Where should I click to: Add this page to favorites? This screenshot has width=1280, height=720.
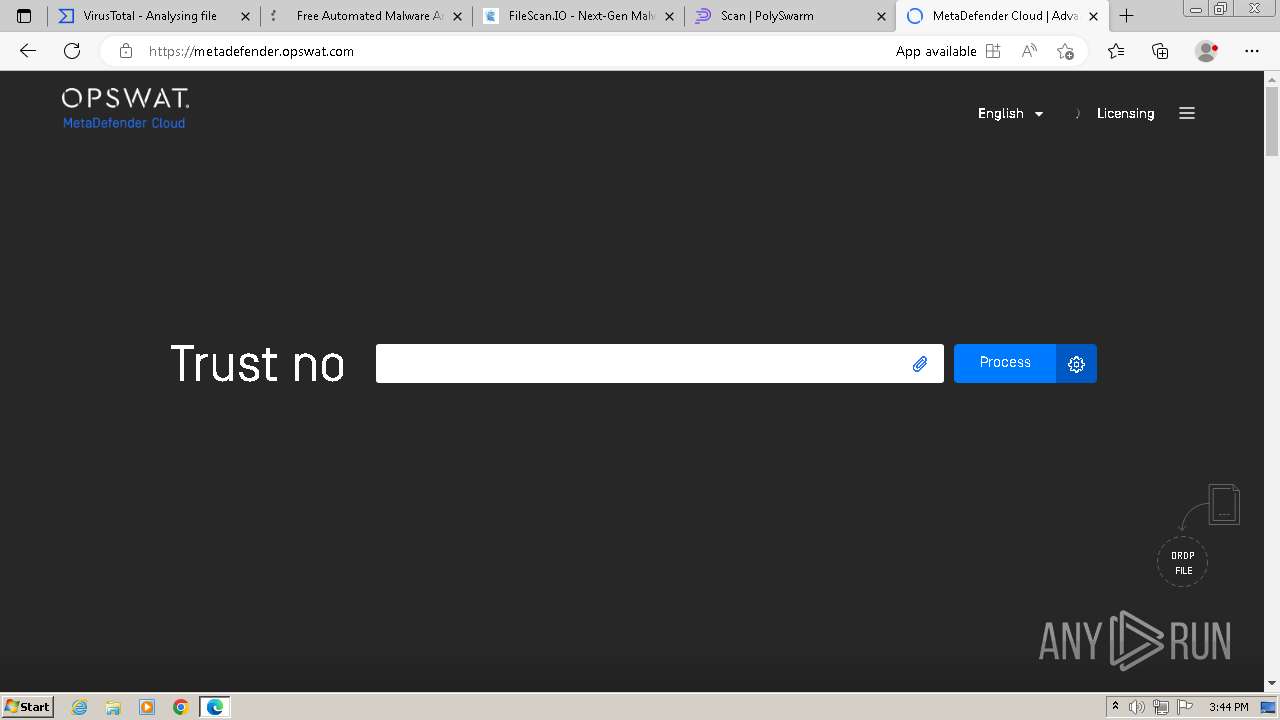tap(1065, 51)
